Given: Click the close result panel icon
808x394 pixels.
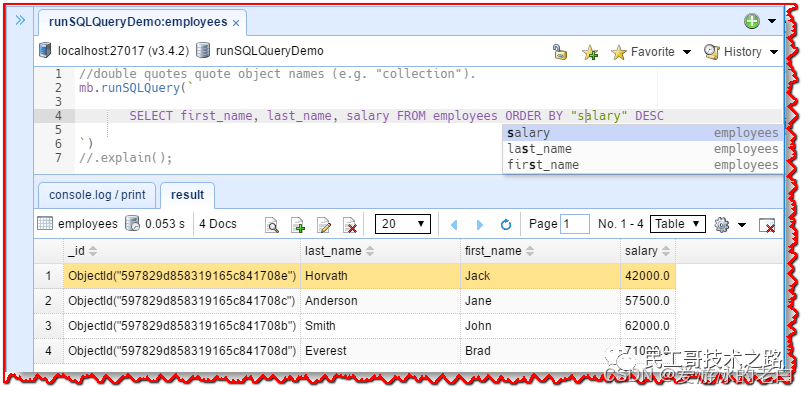Looking at the screenshot, I should point(767,225).
